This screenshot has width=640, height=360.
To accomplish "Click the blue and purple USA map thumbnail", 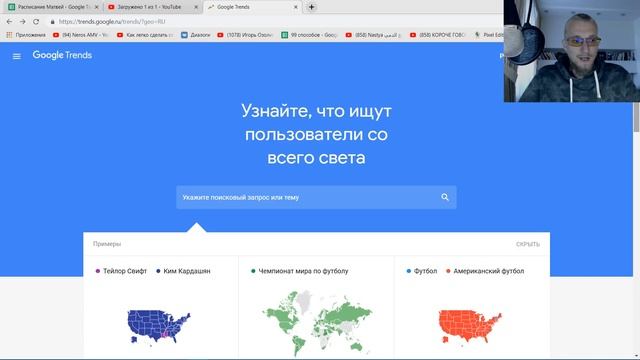I will click(x=159, y=327).
